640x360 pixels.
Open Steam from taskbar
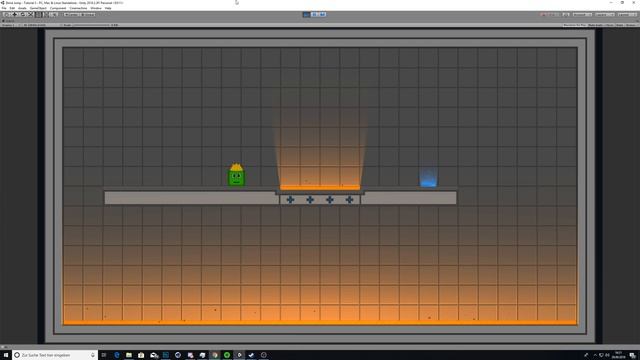251,355
